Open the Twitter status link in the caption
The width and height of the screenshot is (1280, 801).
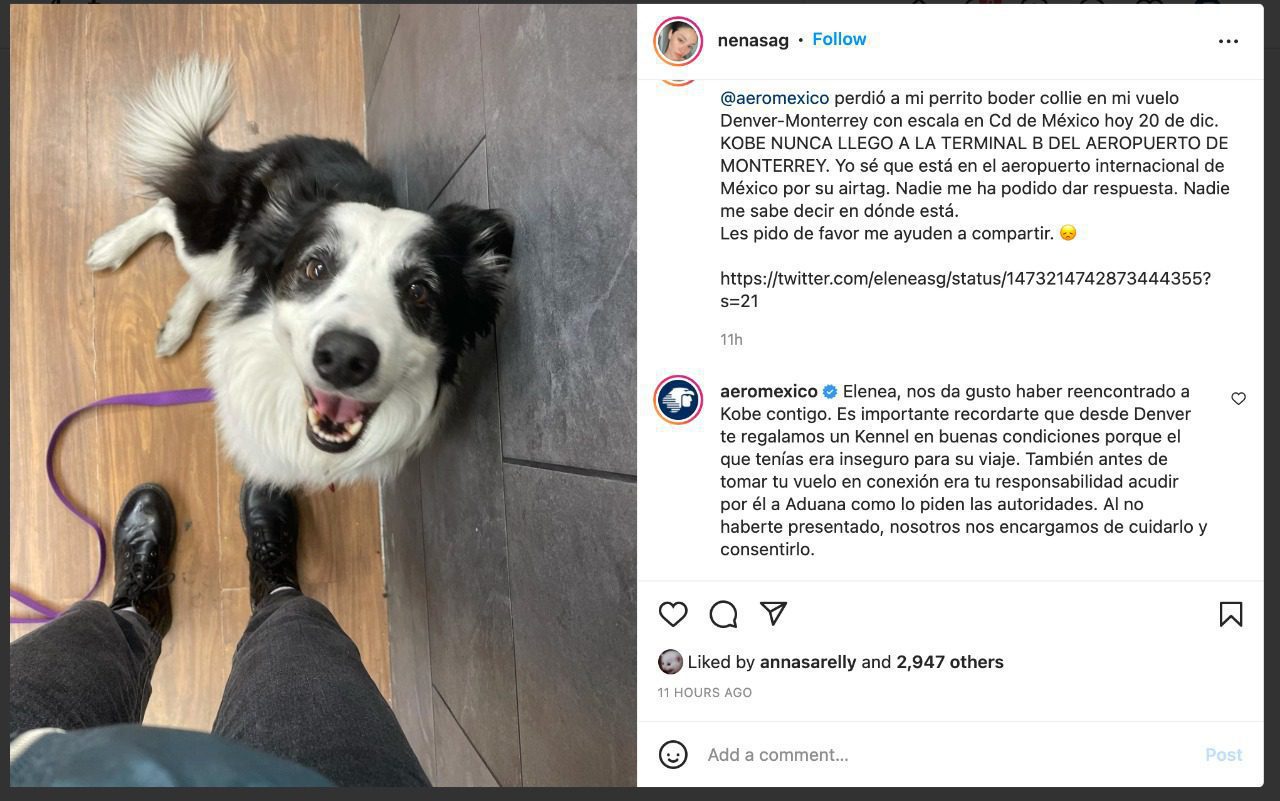[965, 289]
